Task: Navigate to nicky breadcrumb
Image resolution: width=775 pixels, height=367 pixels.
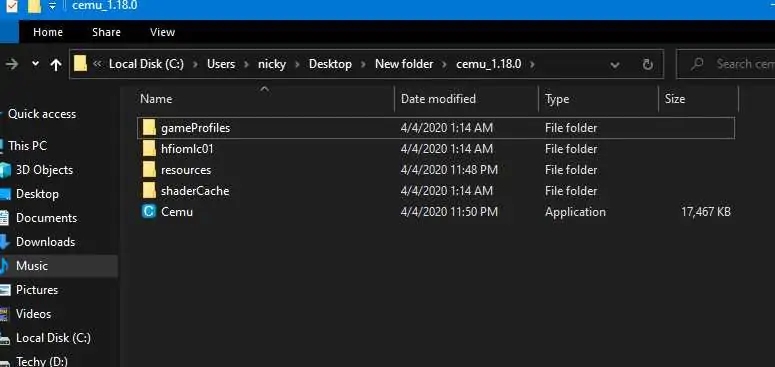Action: click(272, 64)
